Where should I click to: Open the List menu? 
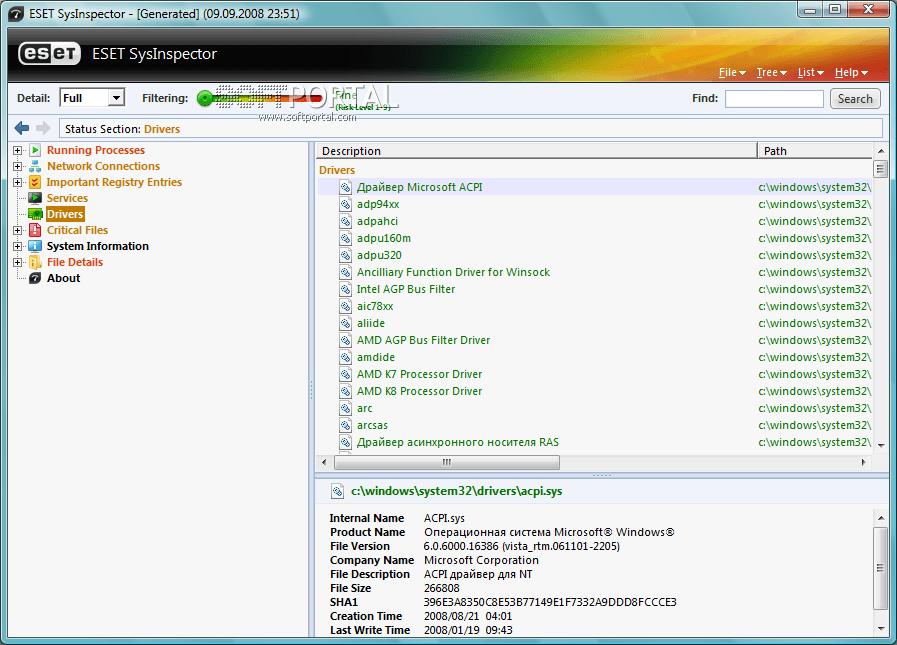click(x=811, y=72)
